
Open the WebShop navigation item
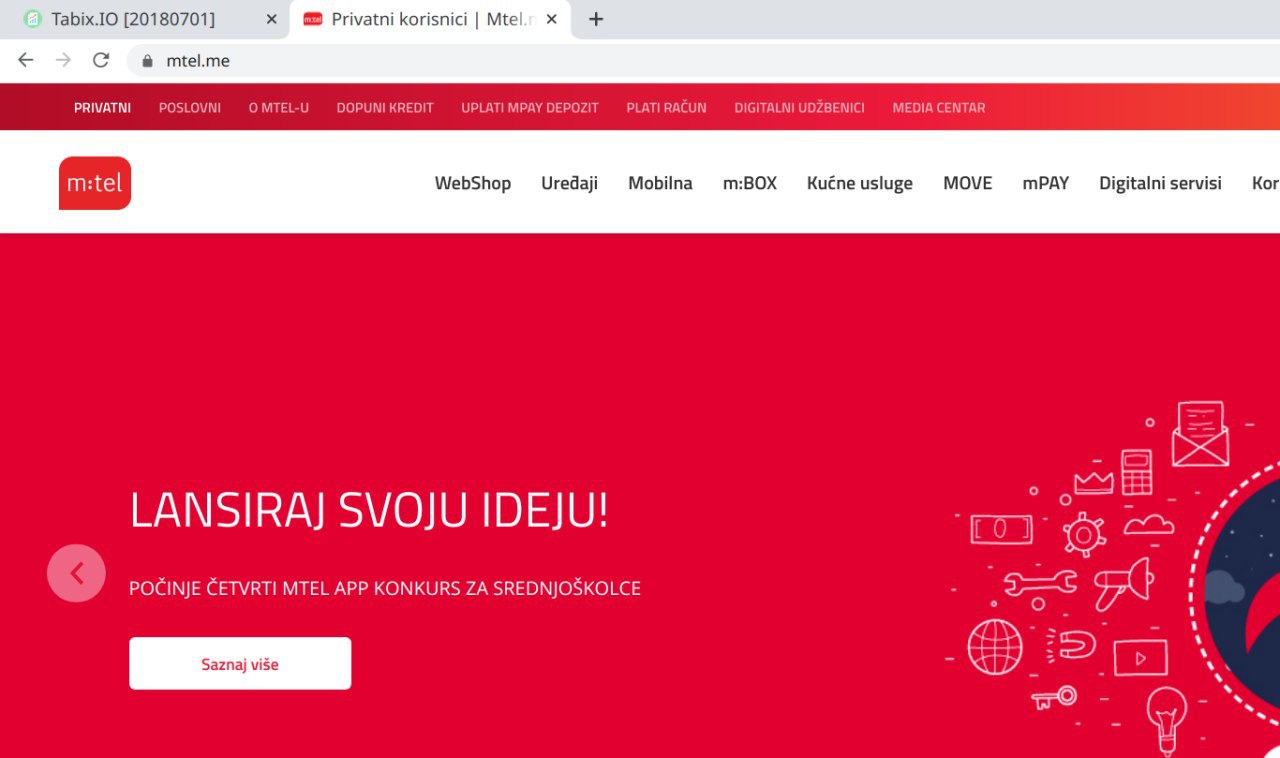point(473,183)
